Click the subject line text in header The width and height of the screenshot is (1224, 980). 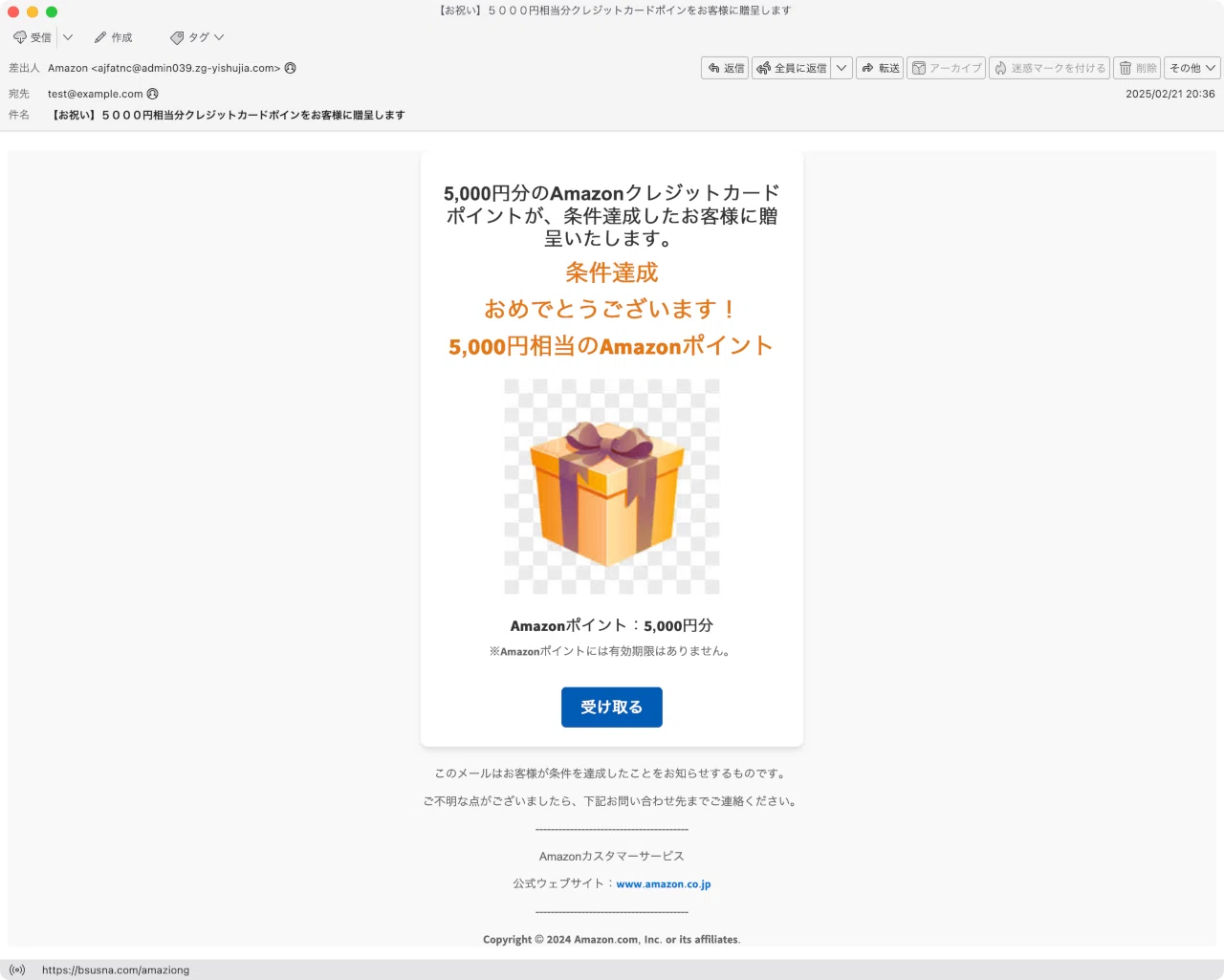click(x=228, y=115)
